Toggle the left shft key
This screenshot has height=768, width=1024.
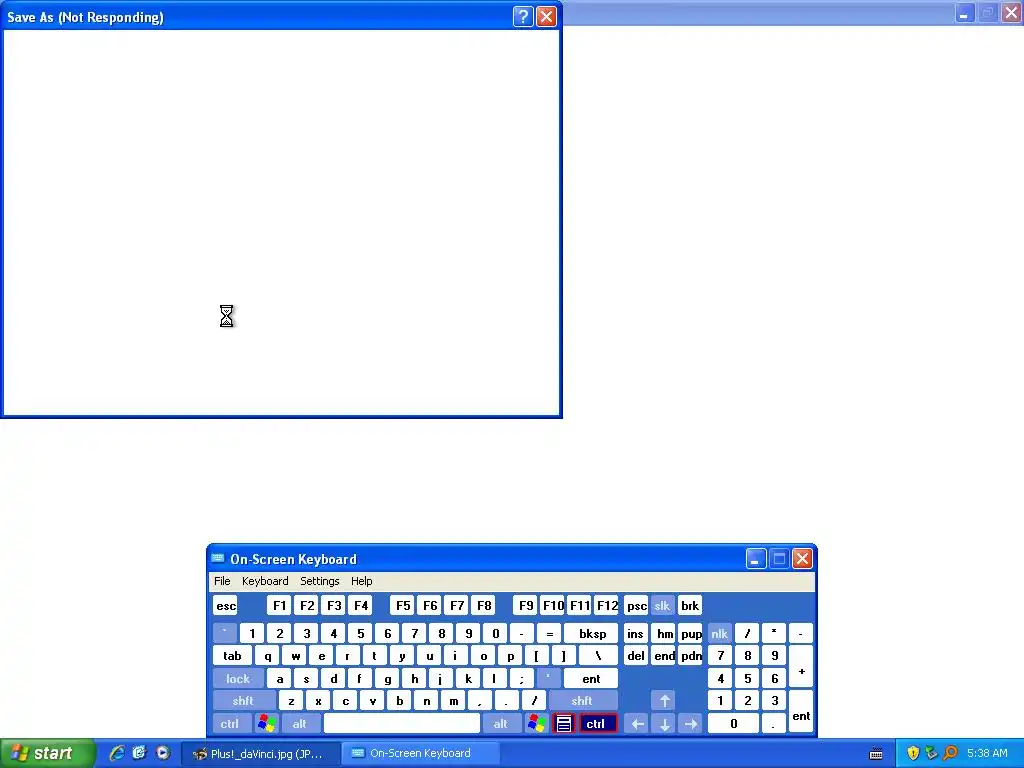[x=243, y=701]
